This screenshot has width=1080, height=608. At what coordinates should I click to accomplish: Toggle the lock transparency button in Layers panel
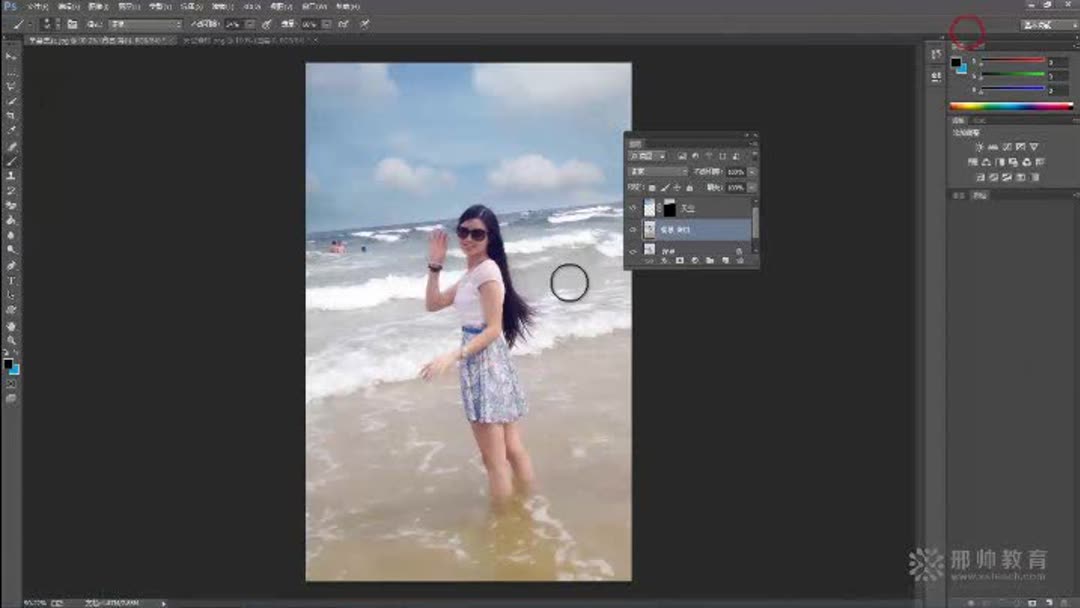(650, 188)
